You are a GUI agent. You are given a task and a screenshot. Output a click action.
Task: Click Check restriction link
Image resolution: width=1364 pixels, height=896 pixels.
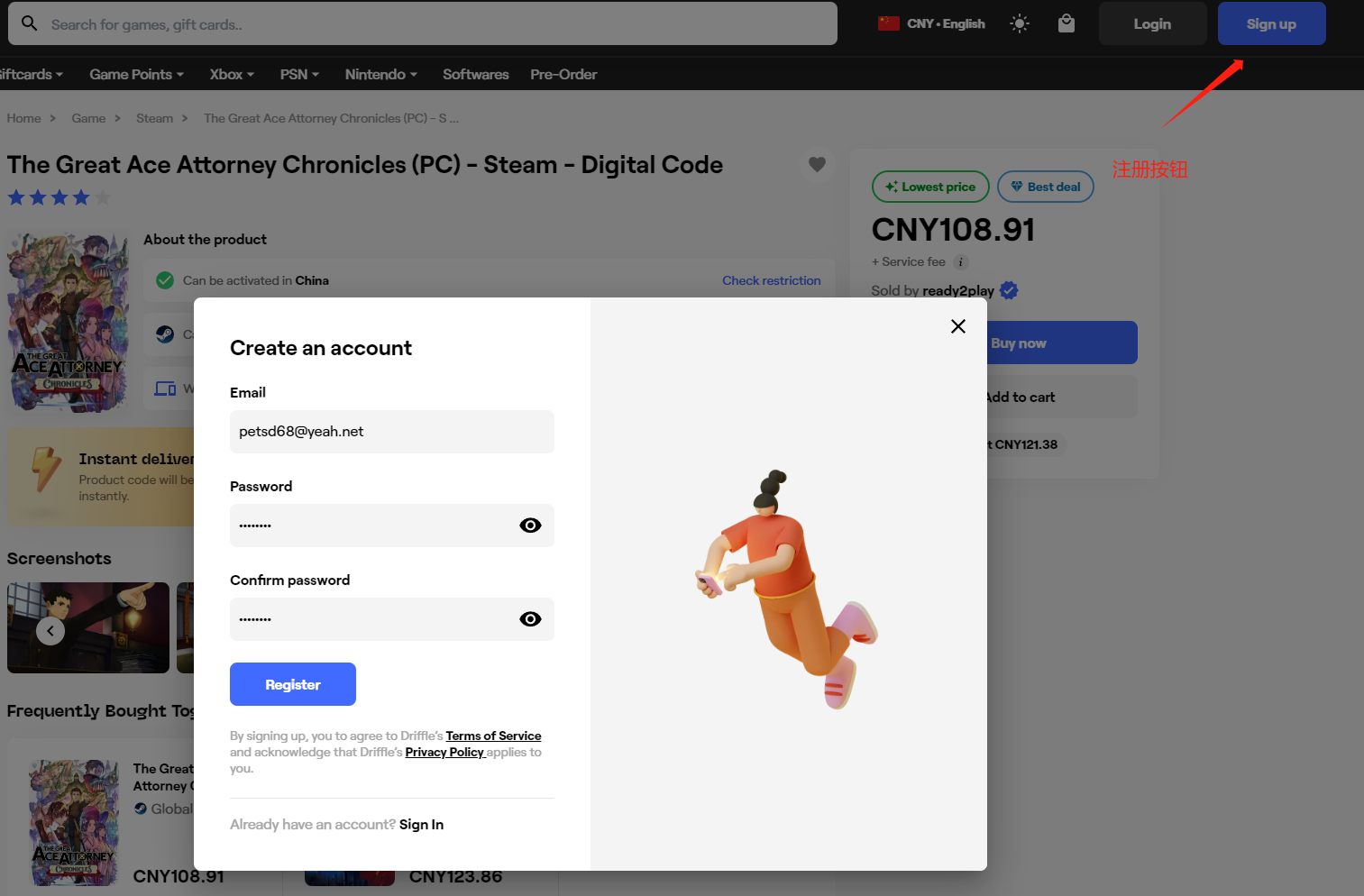(x=771, y=280)
